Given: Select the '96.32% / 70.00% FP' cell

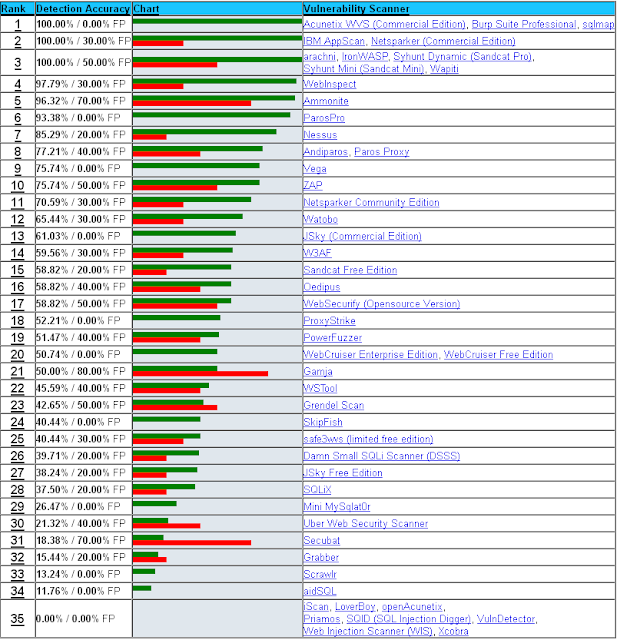Looking at the screenshot, I should tap(84, 101).
